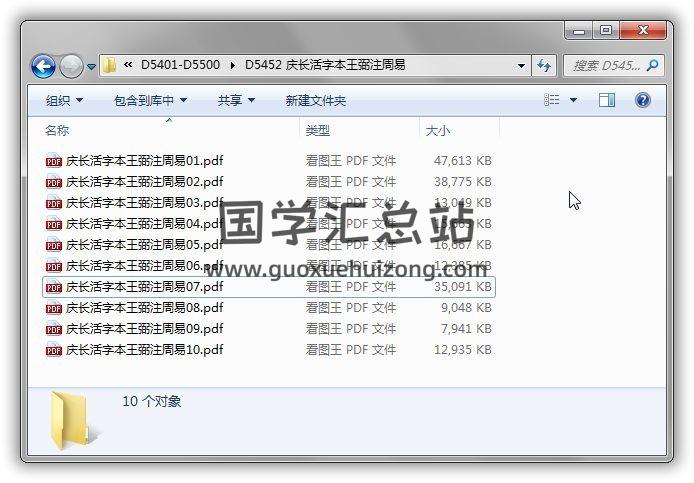Image resolution: width=694 pixels, height=483 pixels.
Task: Click the greyed Forward navigation arrow
Action: [x=71, y=67]
